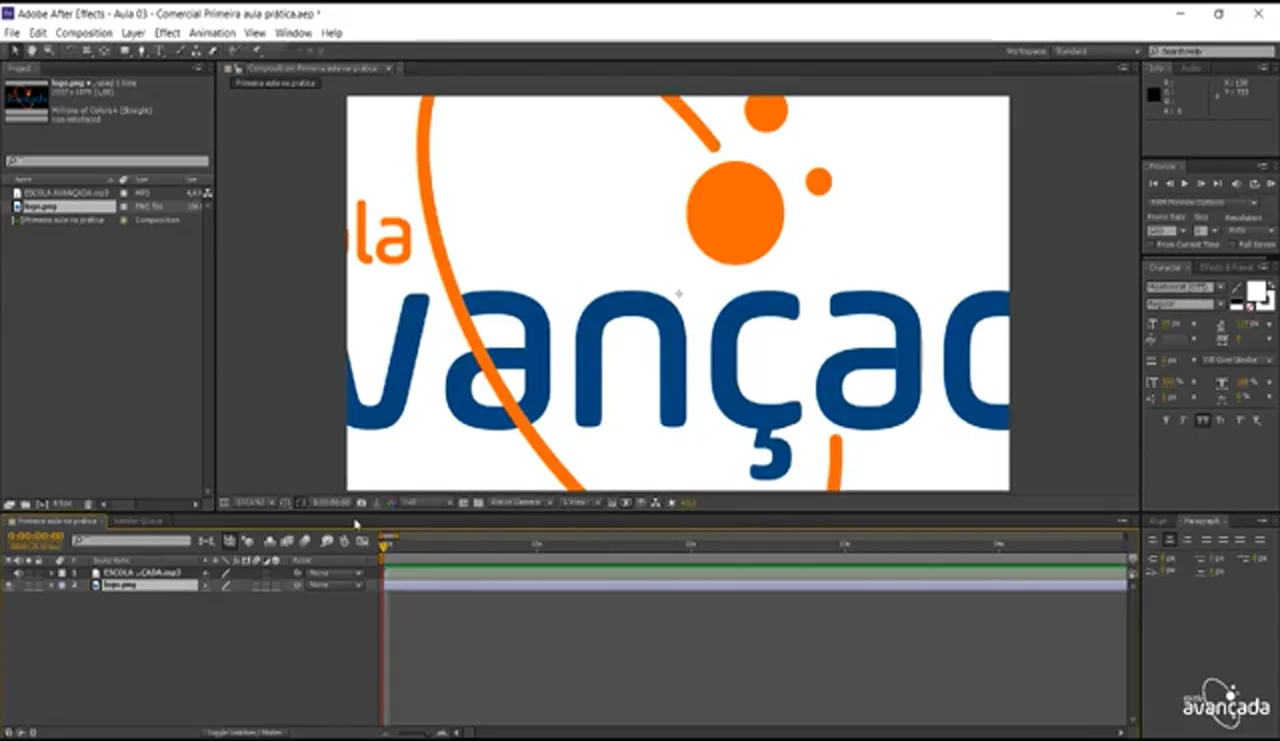Enable the Full Screen checkbox

tap(1235, 245)
